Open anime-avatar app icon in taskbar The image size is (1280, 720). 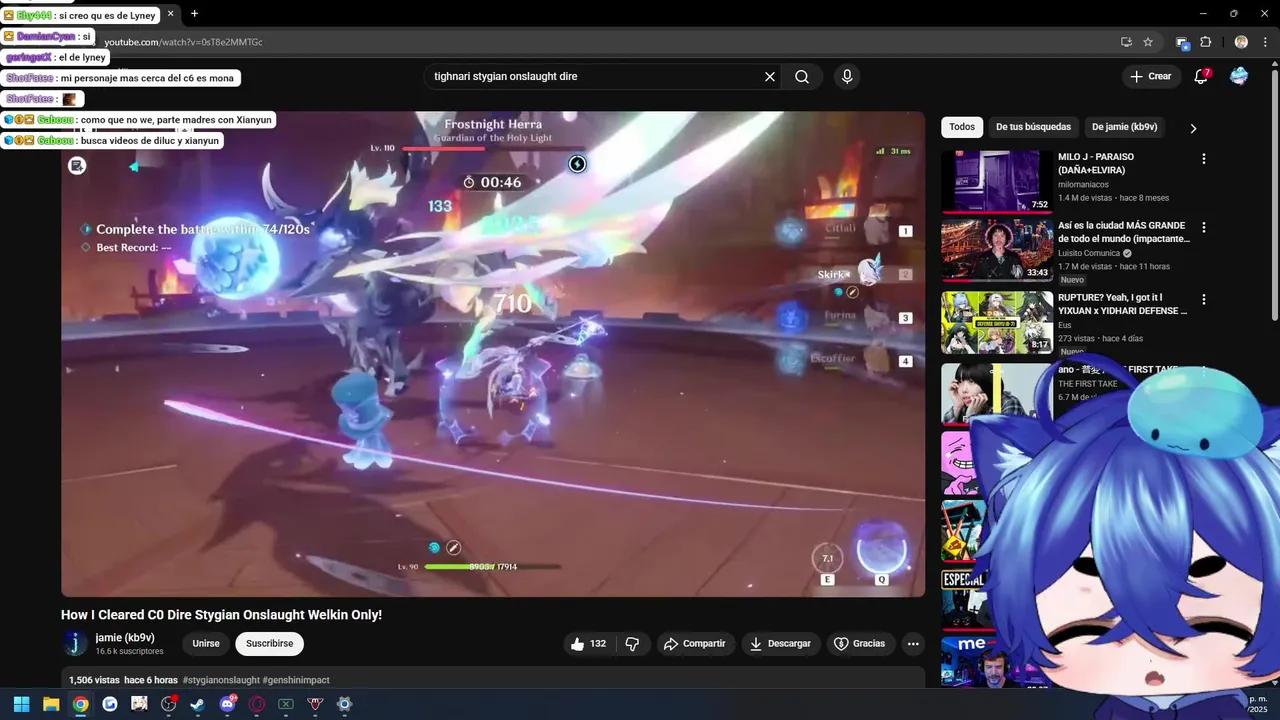139,704
